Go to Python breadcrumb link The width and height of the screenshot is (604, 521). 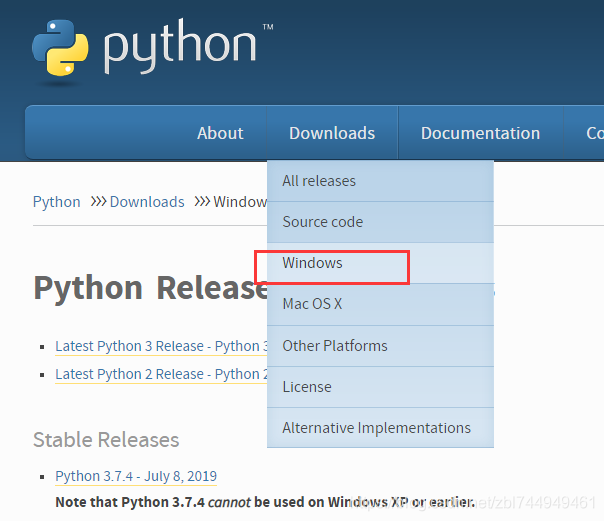tap(57, 202)
